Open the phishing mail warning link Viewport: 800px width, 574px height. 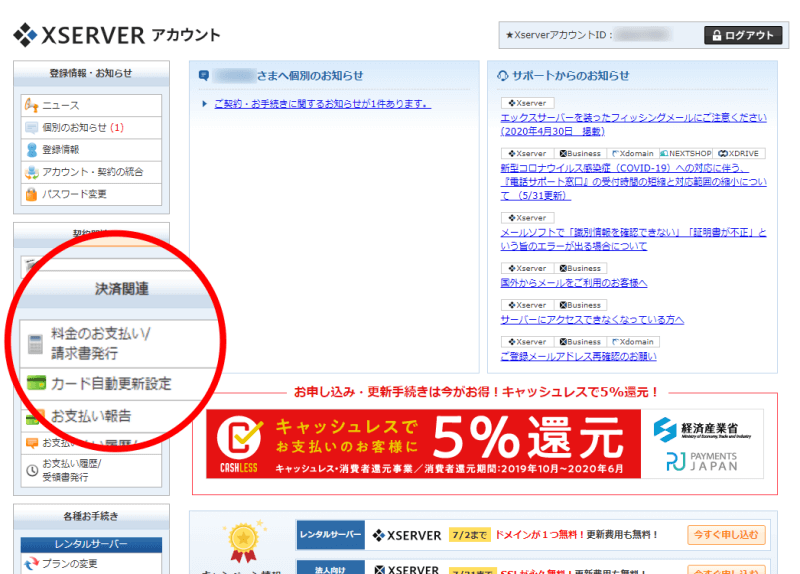(x=633, y=124)
